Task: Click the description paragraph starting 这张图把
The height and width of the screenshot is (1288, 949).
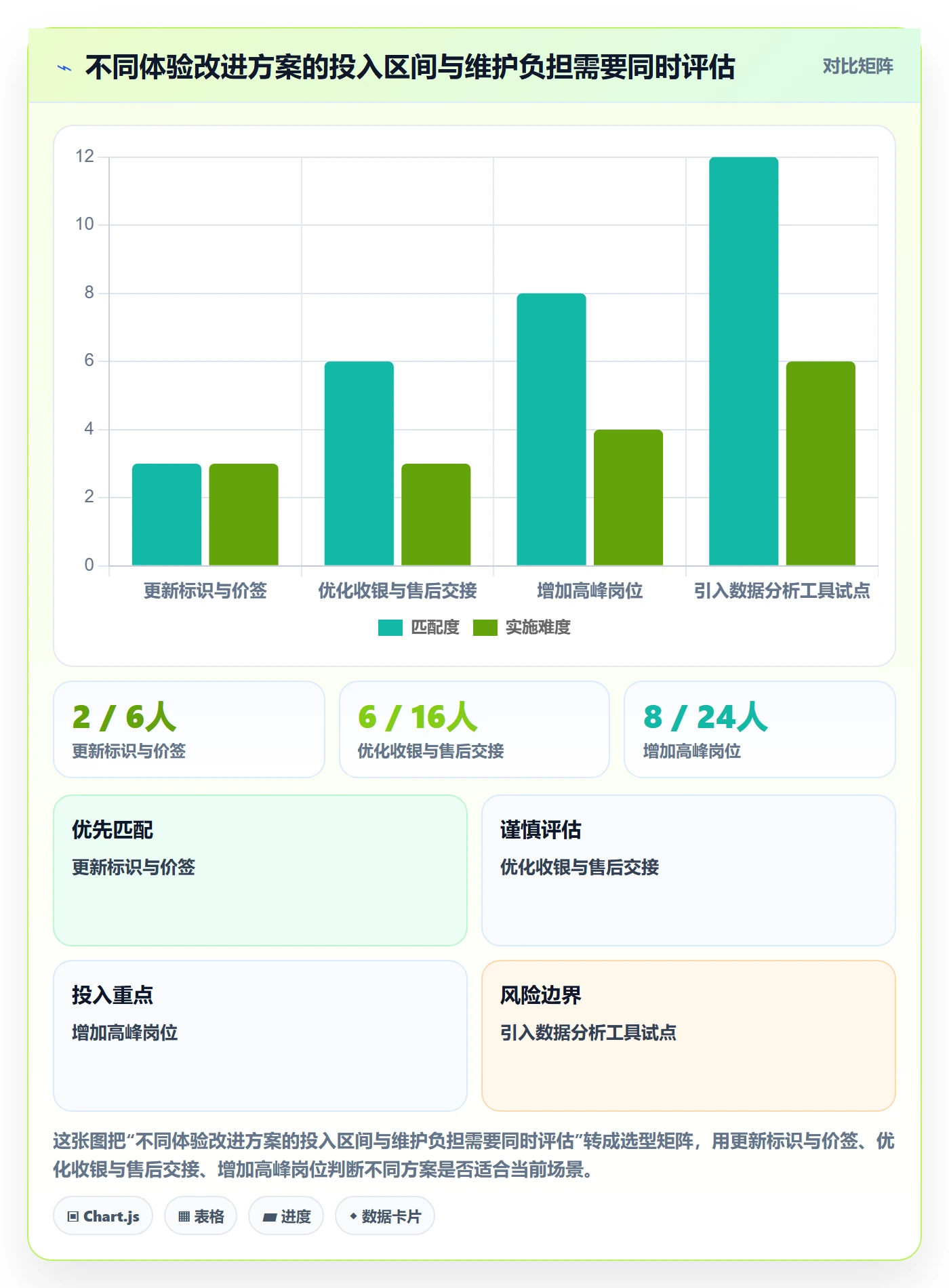Action: (x=474, y=1155)
